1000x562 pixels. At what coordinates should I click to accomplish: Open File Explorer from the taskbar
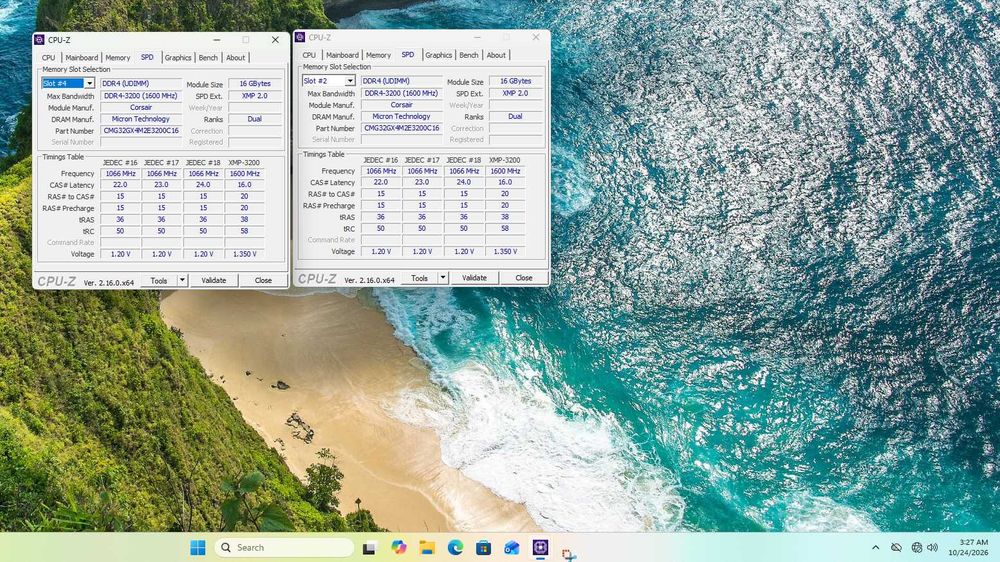click(x=427, y=547)
